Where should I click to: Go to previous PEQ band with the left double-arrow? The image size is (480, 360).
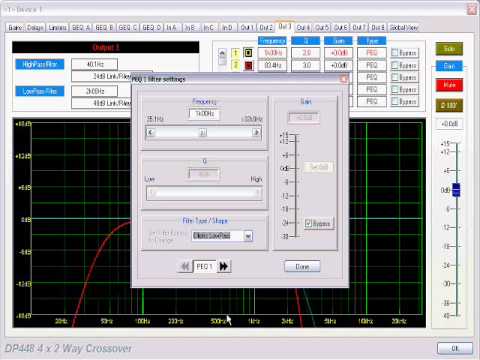pos(185,266)
